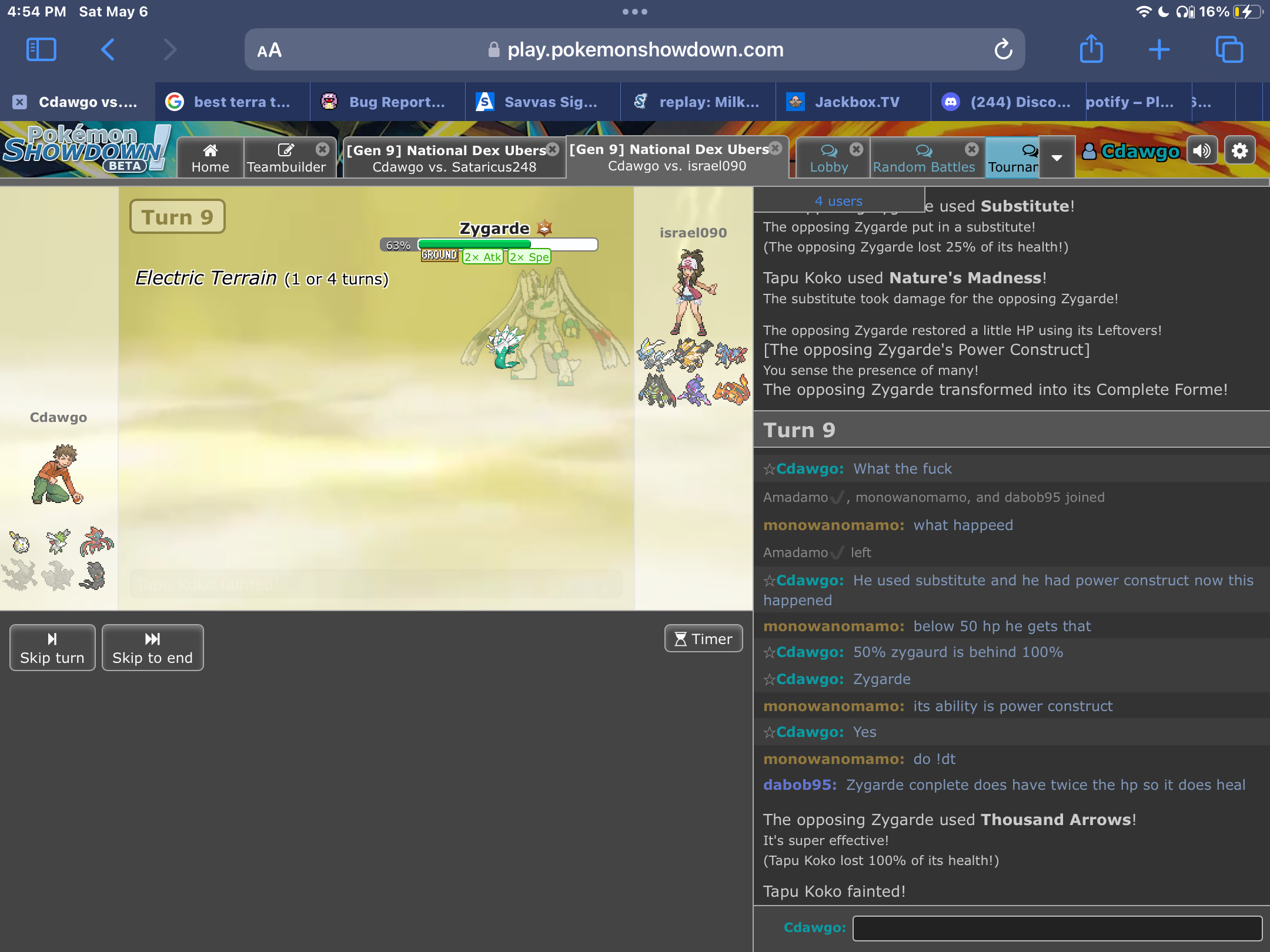Open the AA reader settings

[269, 50]
